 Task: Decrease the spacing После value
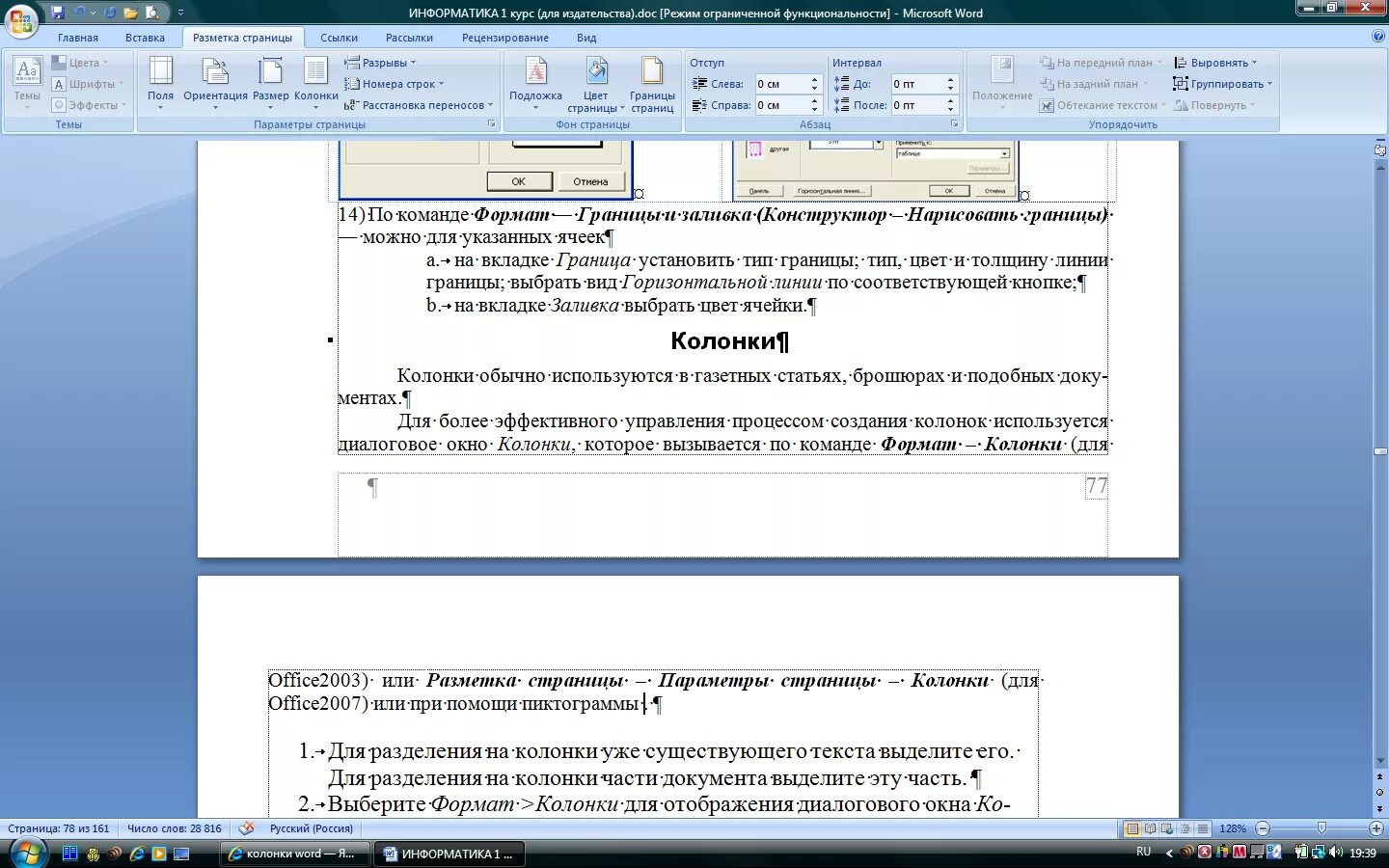pyautogui.click(x=950, y=109)
